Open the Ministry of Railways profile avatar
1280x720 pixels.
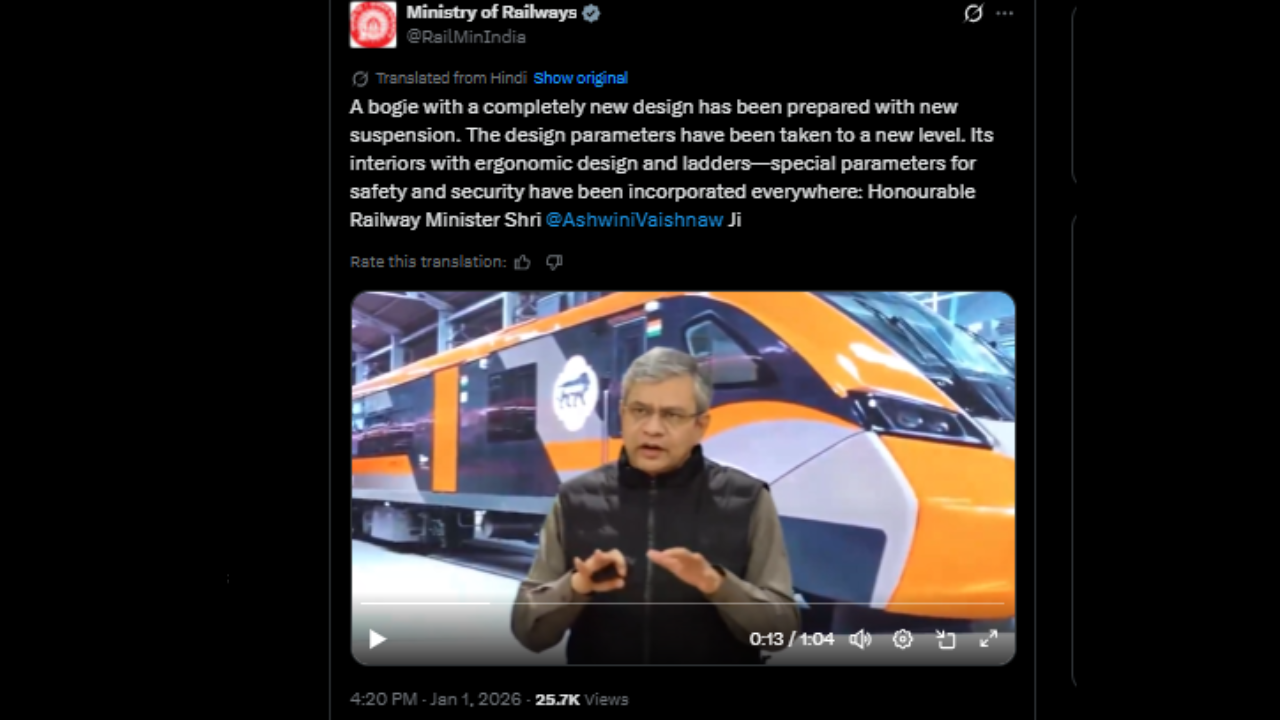click(x=373, y=24)
